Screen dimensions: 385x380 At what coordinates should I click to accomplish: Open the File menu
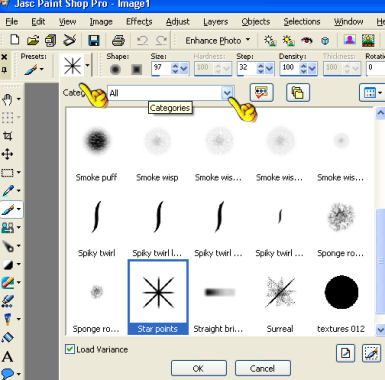(x=12, y=22)
